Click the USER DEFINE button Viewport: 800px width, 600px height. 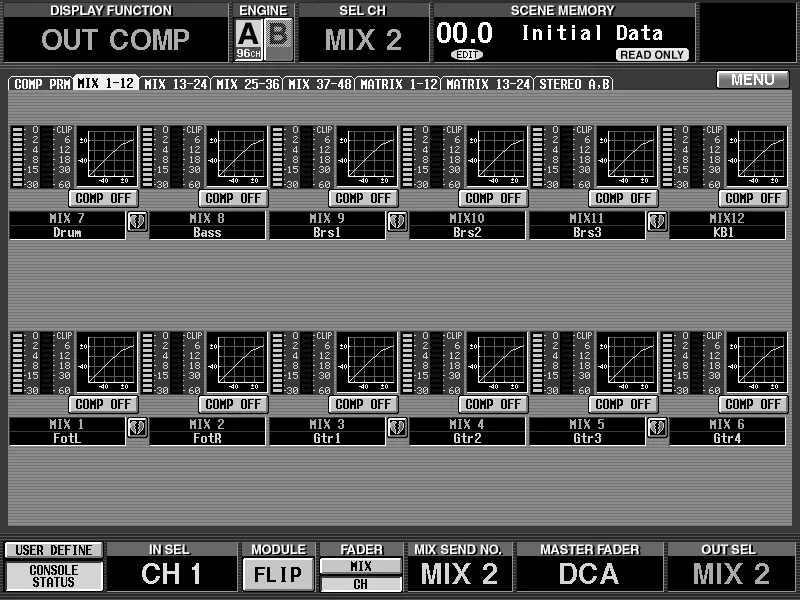[54, 550]
